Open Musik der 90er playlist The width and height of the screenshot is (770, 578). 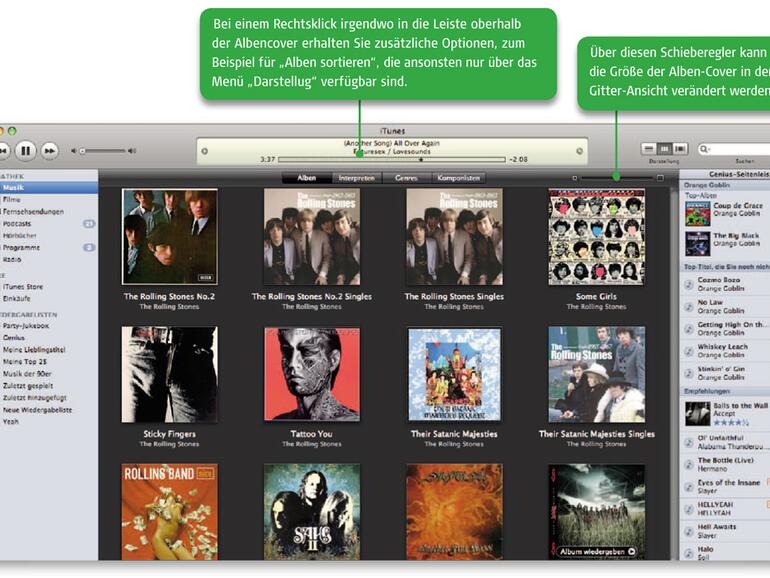(49, 374)
